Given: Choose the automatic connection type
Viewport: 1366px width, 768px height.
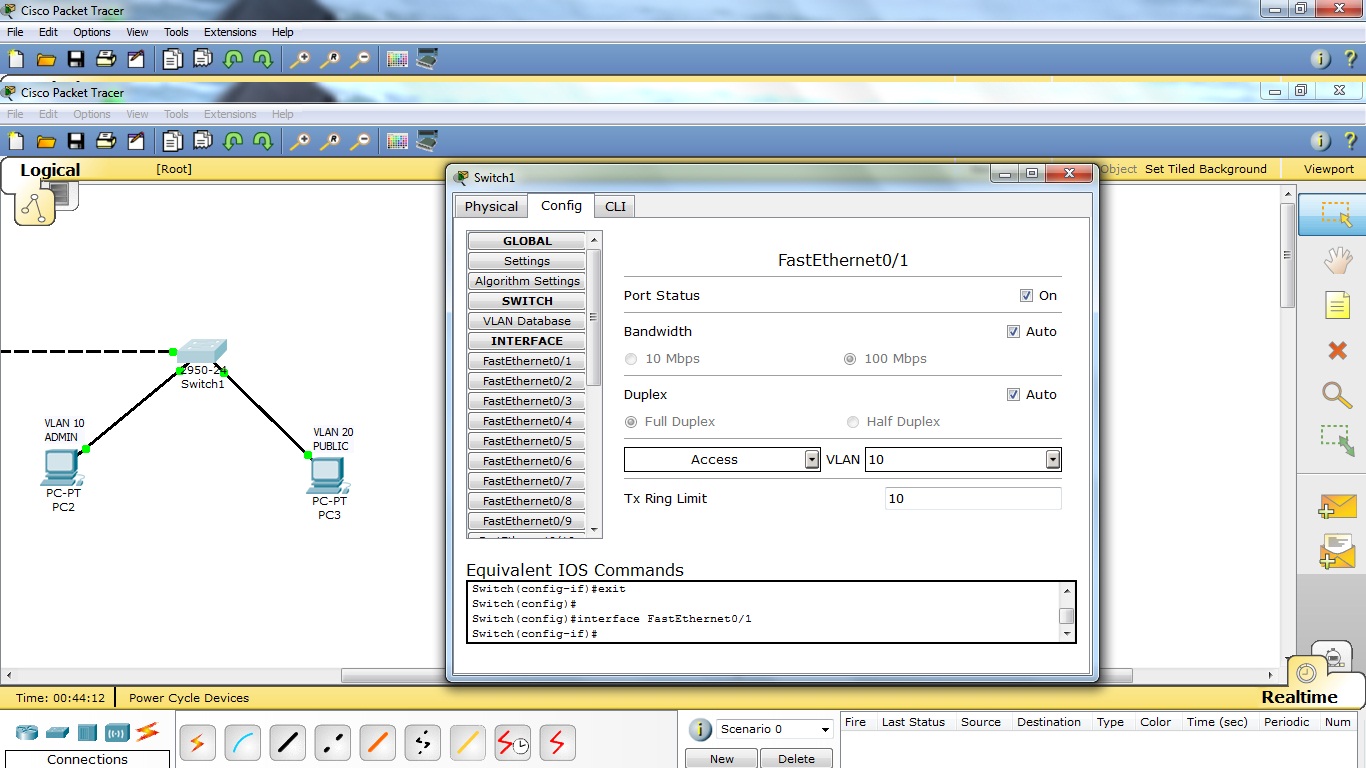Looking at the screenshot, I should pos(197,742).
